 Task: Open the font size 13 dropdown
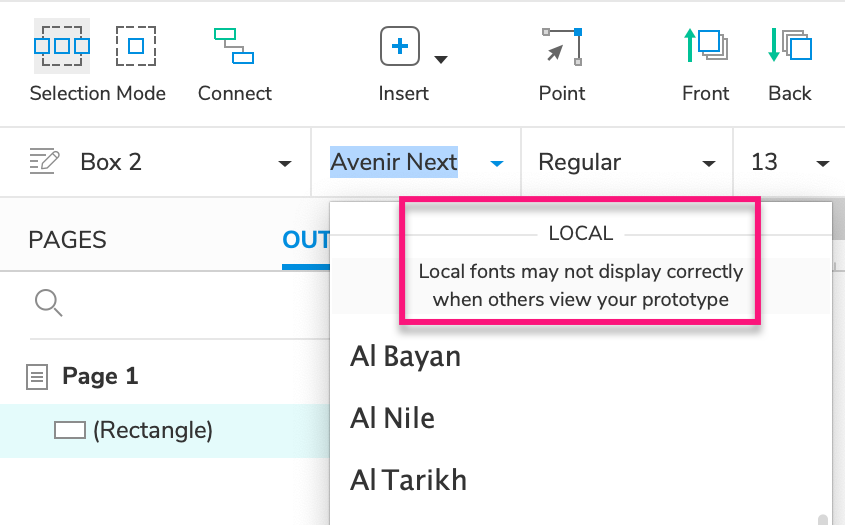click(823, 163)
